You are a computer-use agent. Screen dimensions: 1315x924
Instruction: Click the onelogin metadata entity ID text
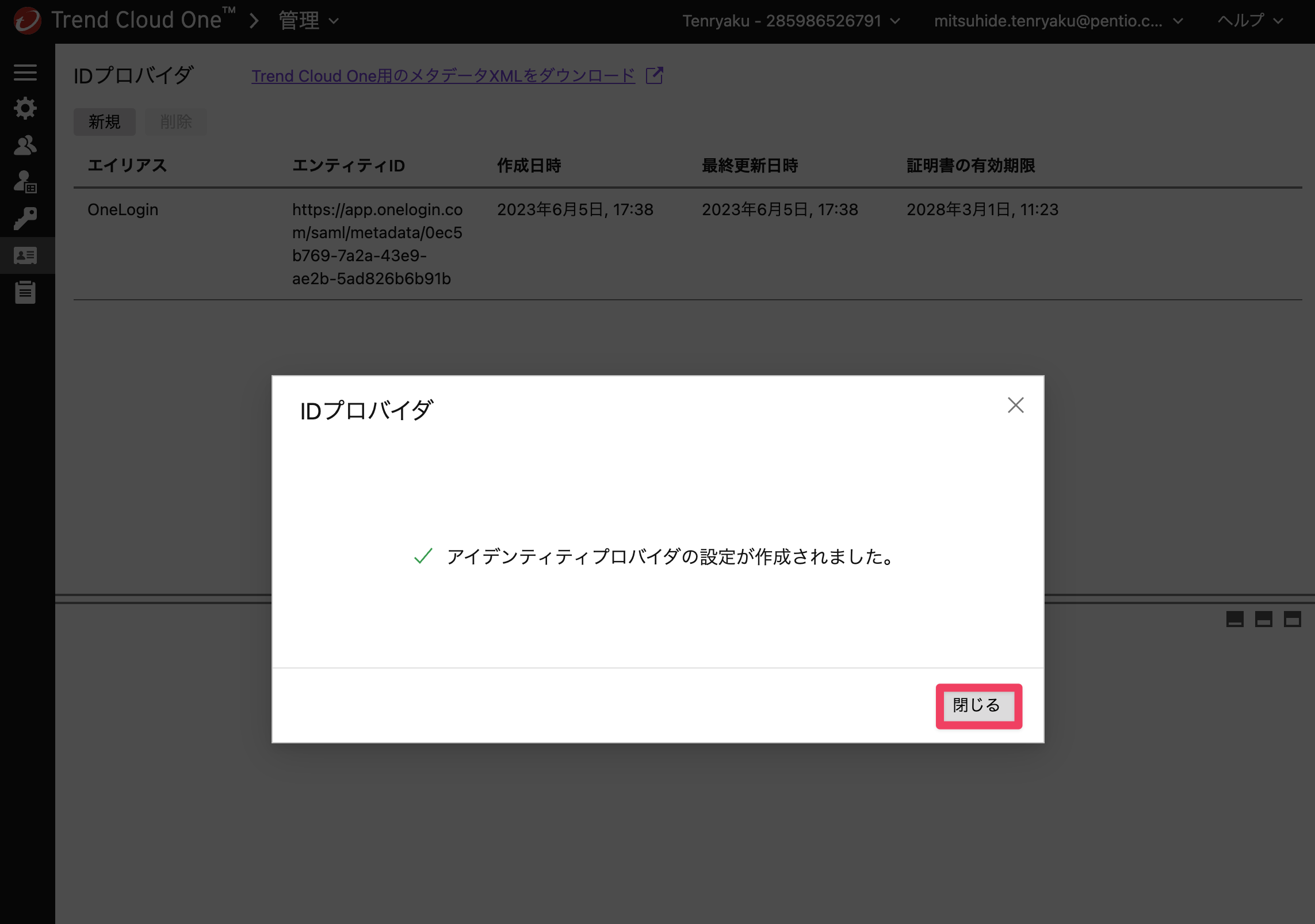pyautogui.click(x=377, y=244)
